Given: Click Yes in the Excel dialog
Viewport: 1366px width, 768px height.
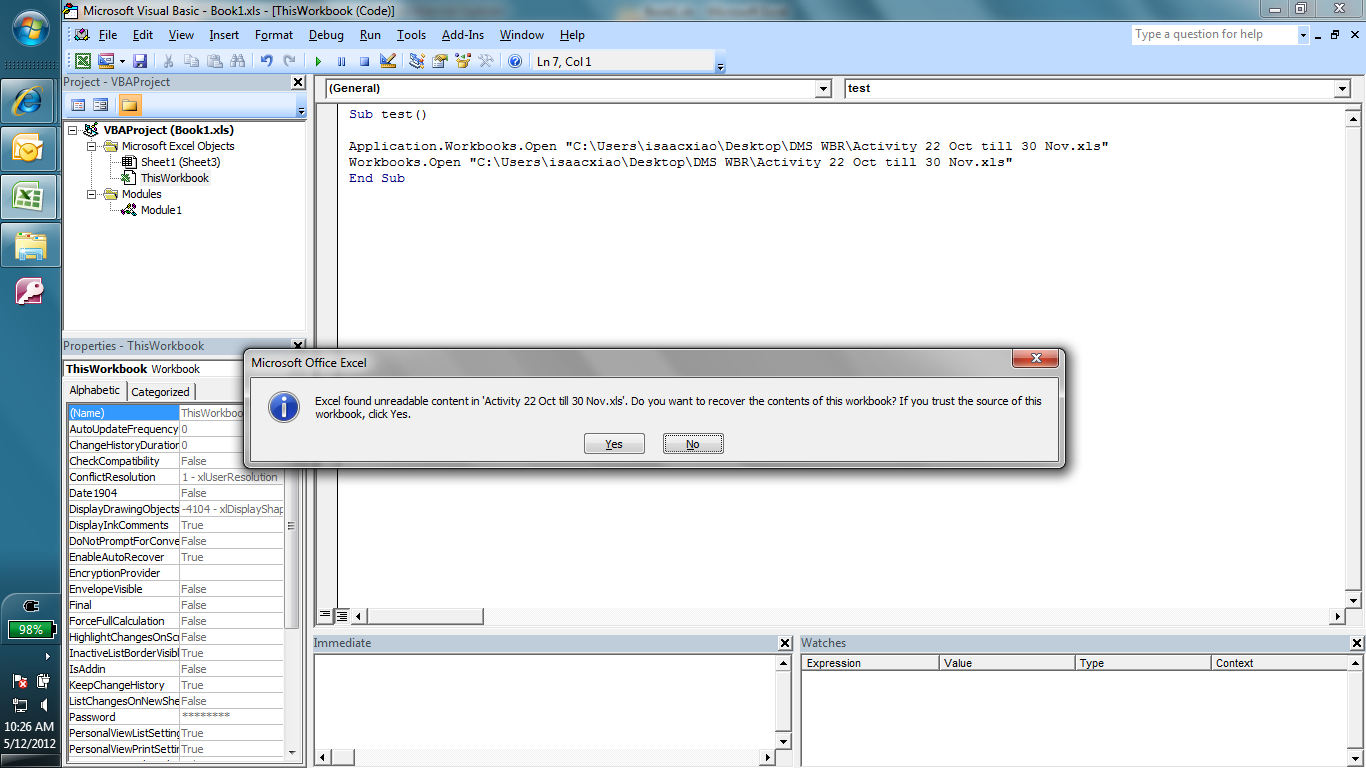Looking at the screenshot, I should click(614, 444).
